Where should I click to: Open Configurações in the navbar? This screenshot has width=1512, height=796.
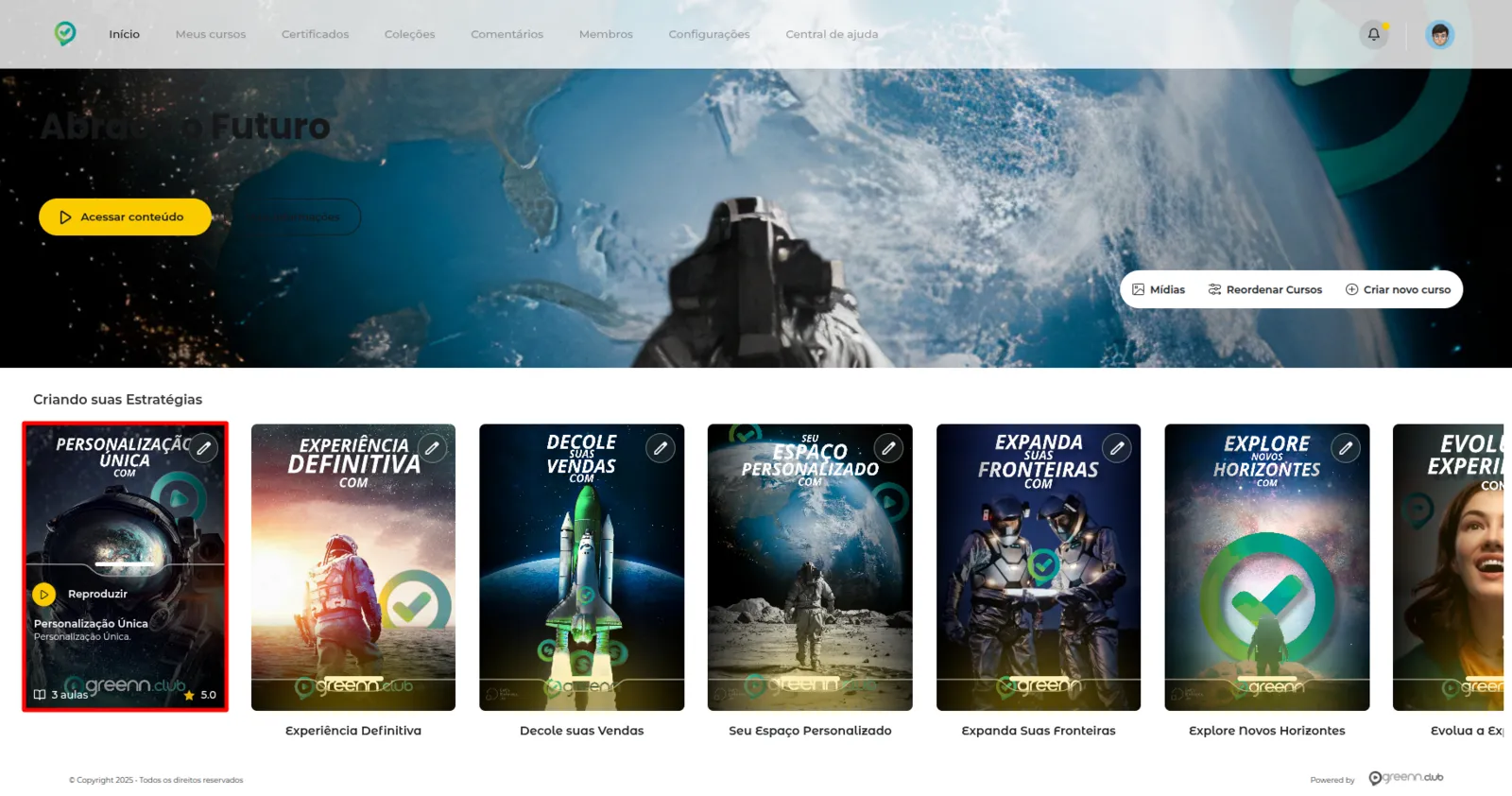point(709,34)
